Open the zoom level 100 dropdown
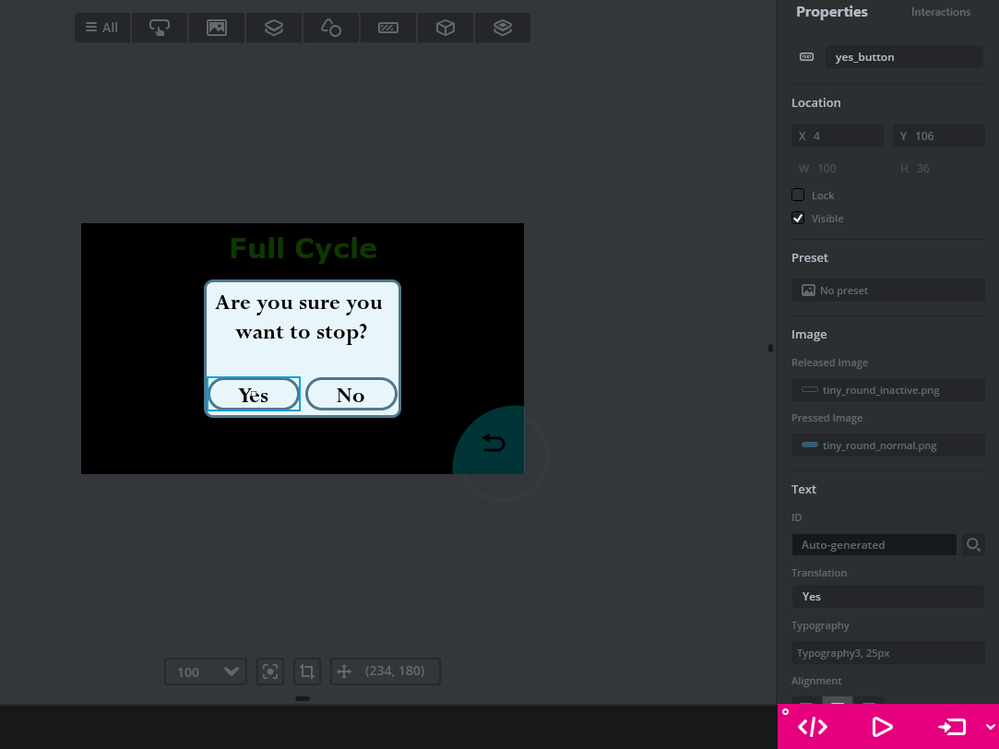 [x=205, y=671]
